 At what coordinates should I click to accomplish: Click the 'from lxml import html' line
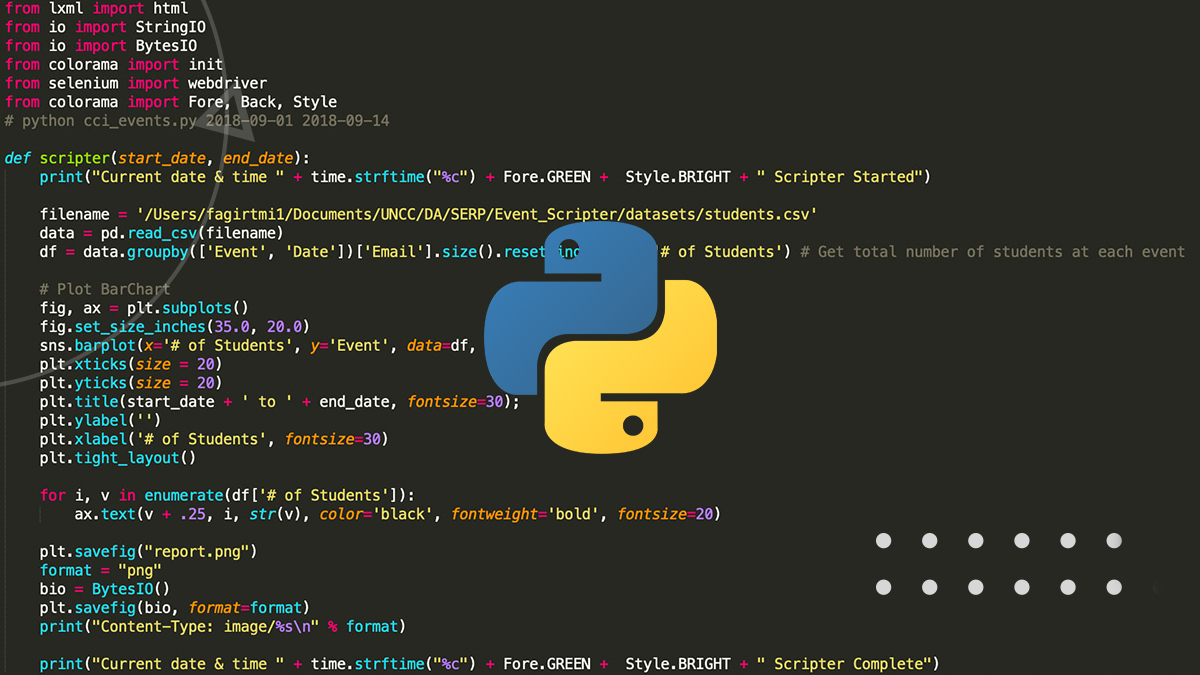96,8
